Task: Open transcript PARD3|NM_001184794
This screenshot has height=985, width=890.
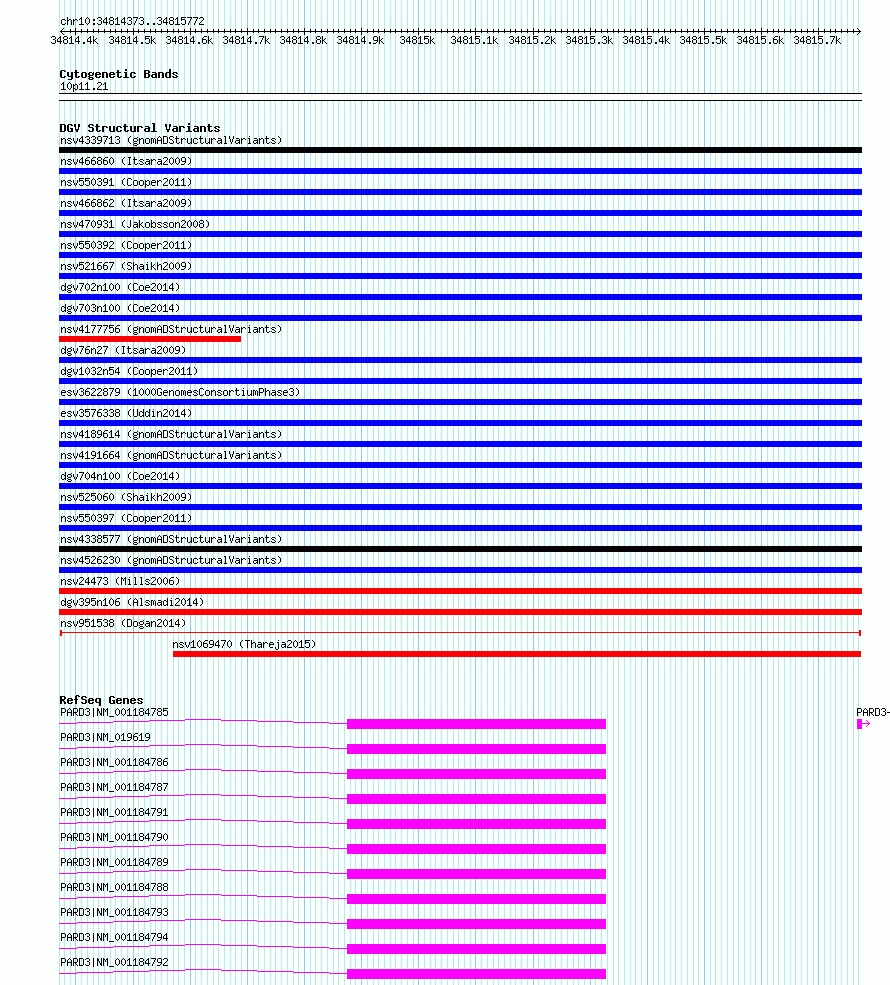Action: 114,937
